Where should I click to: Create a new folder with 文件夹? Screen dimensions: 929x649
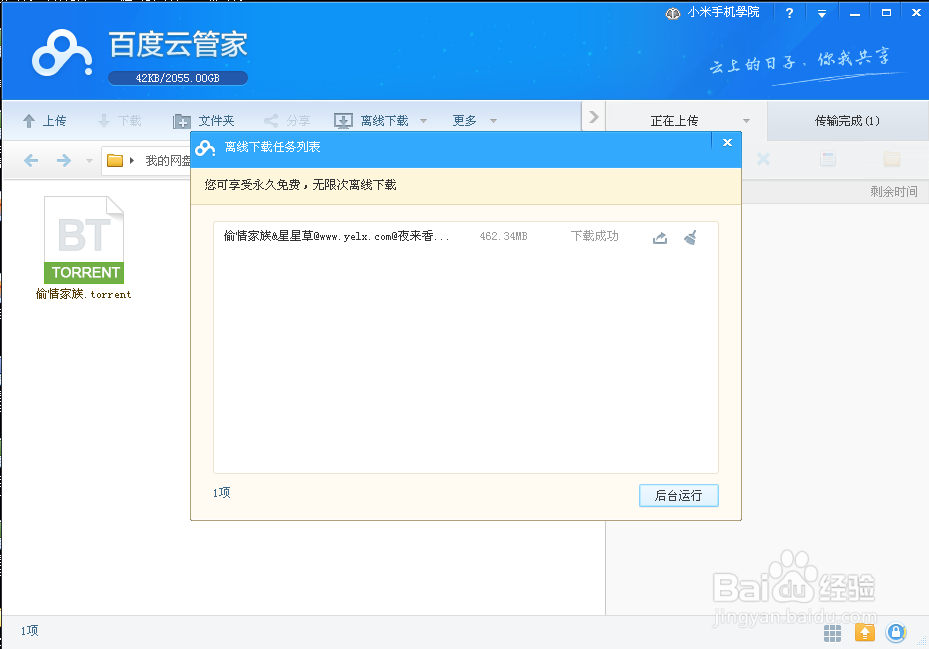(x=204, y=121)
